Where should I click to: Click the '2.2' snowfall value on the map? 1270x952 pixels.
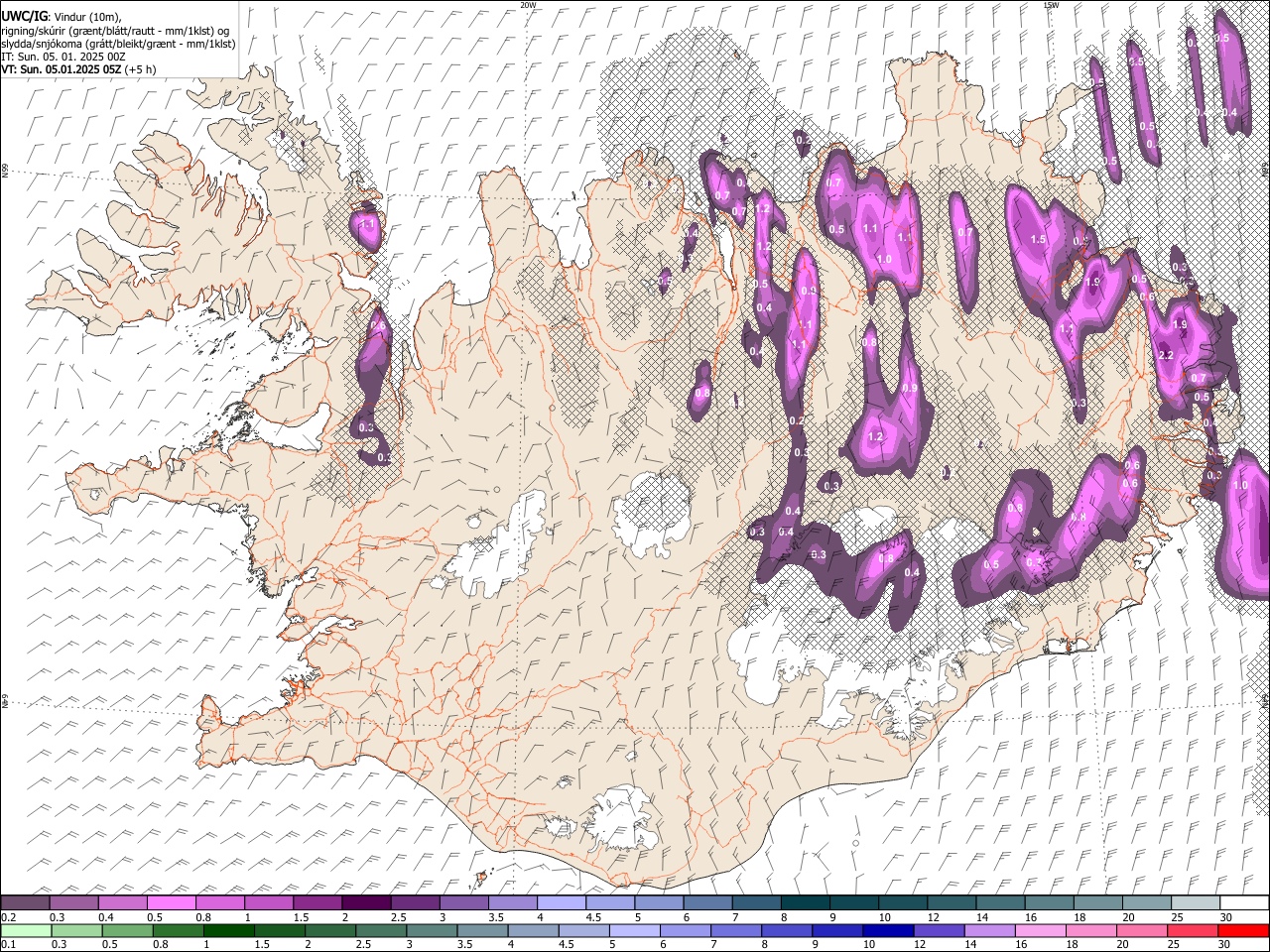(x=1166, y=356)
